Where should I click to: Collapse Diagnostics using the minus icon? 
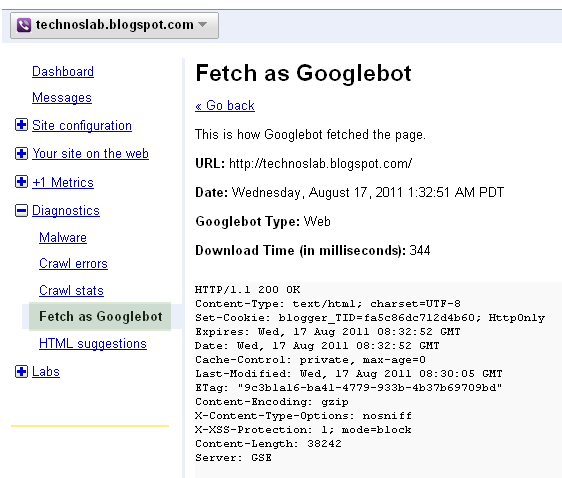click(21, 210)
